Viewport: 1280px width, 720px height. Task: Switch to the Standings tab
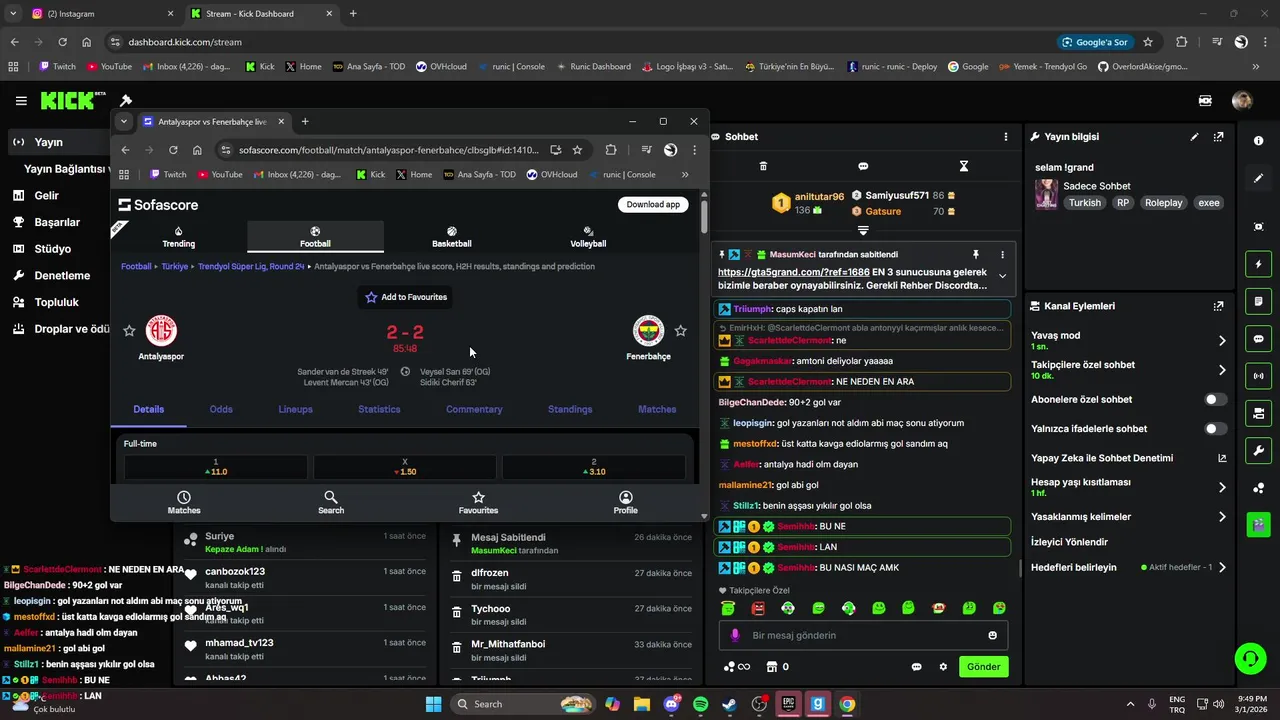(x=570, y=409)
